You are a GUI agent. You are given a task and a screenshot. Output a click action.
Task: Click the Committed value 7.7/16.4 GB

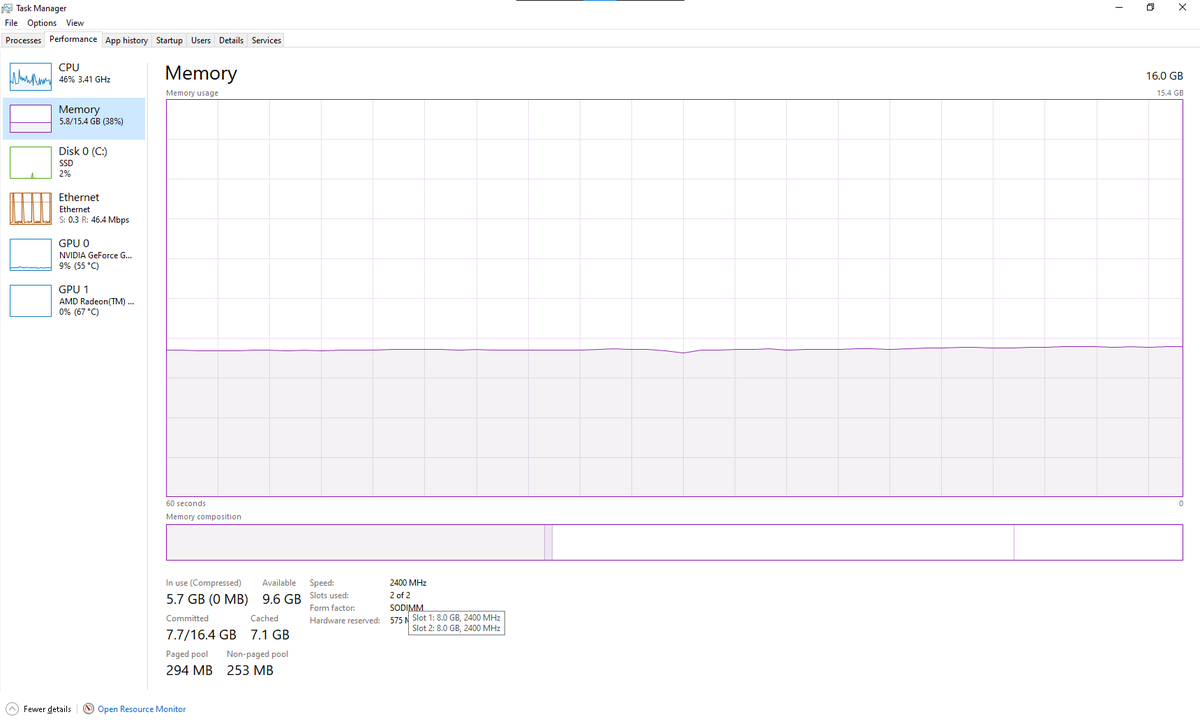201,635
